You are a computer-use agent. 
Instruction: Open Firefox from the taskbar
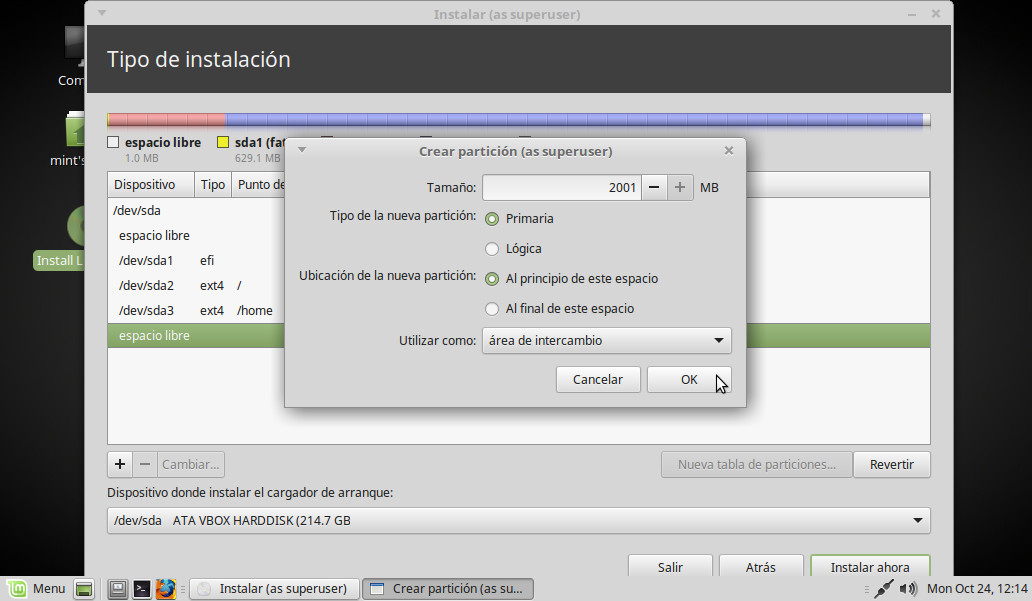(x=166, y=589)
